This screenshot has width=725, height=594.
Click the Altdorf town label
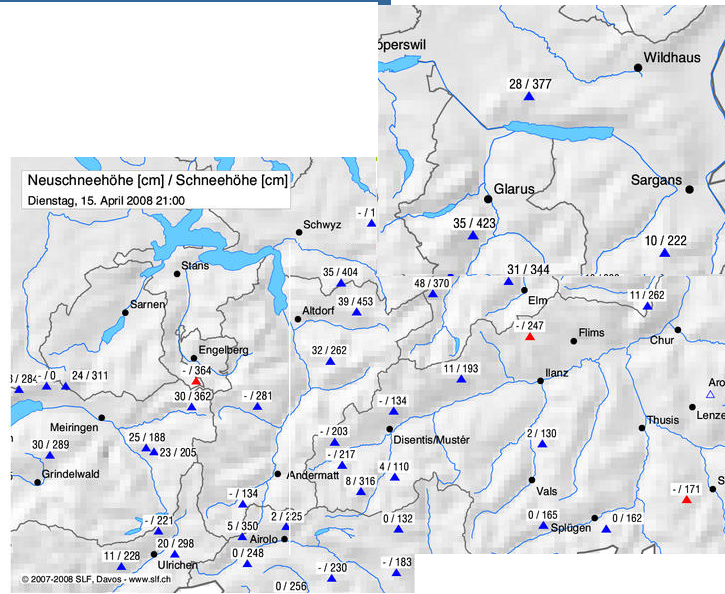point(318,311)
